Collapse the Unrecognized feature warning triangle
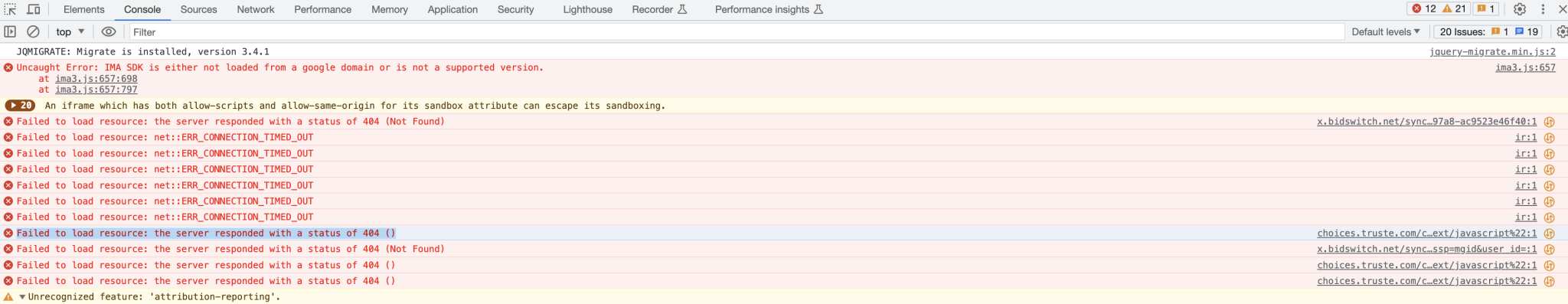 [22, 297]
